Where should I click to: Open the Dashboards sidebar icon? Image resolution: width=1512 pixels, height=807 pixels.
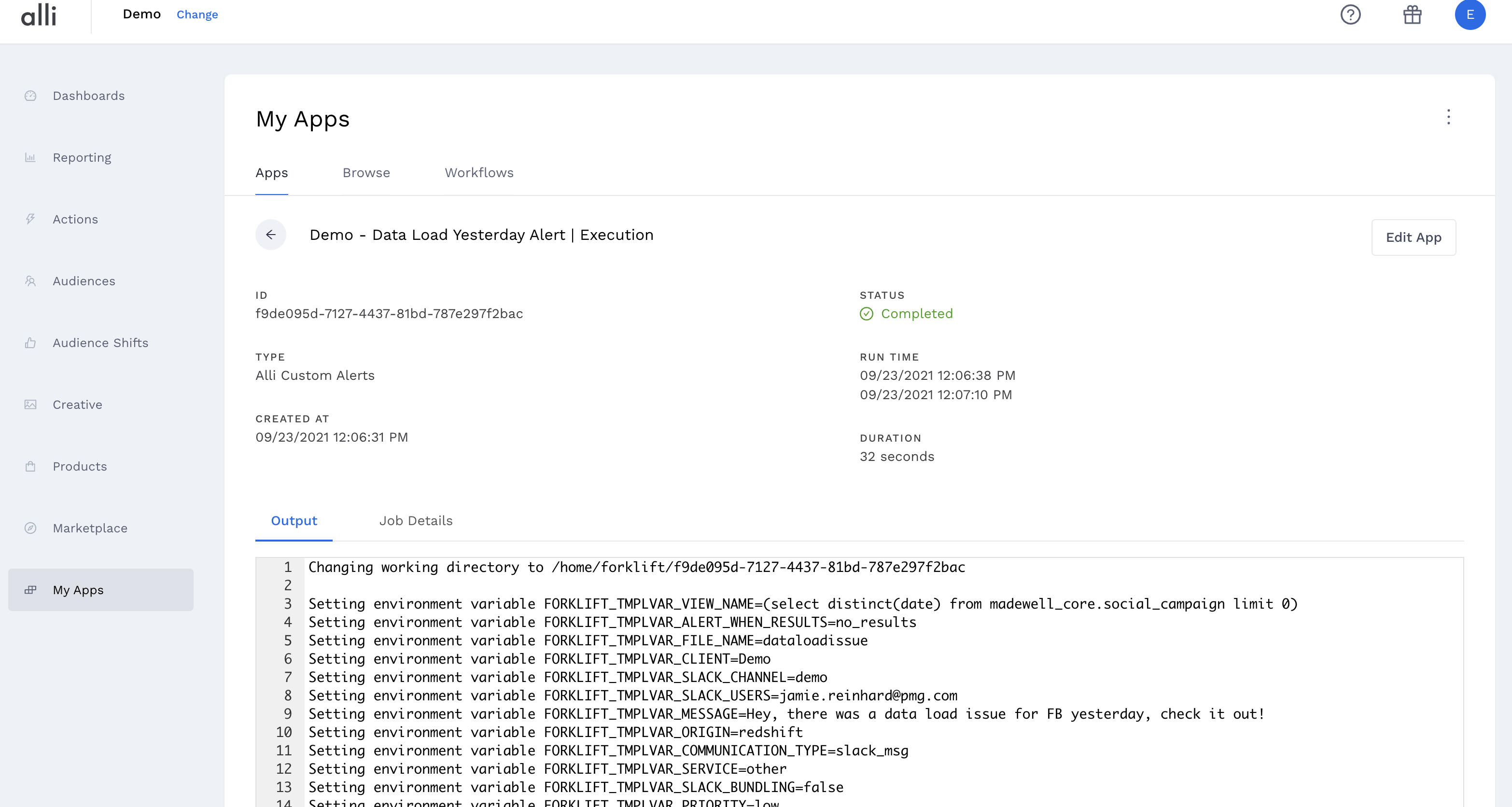31,95
